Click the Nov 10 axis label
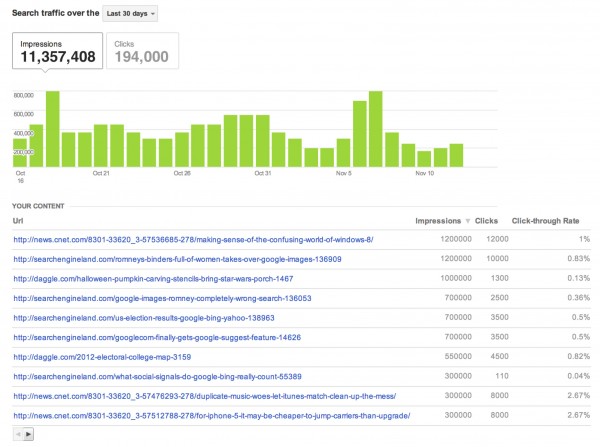This screenshot has width=600, height=447. click(x=425, y=173)
